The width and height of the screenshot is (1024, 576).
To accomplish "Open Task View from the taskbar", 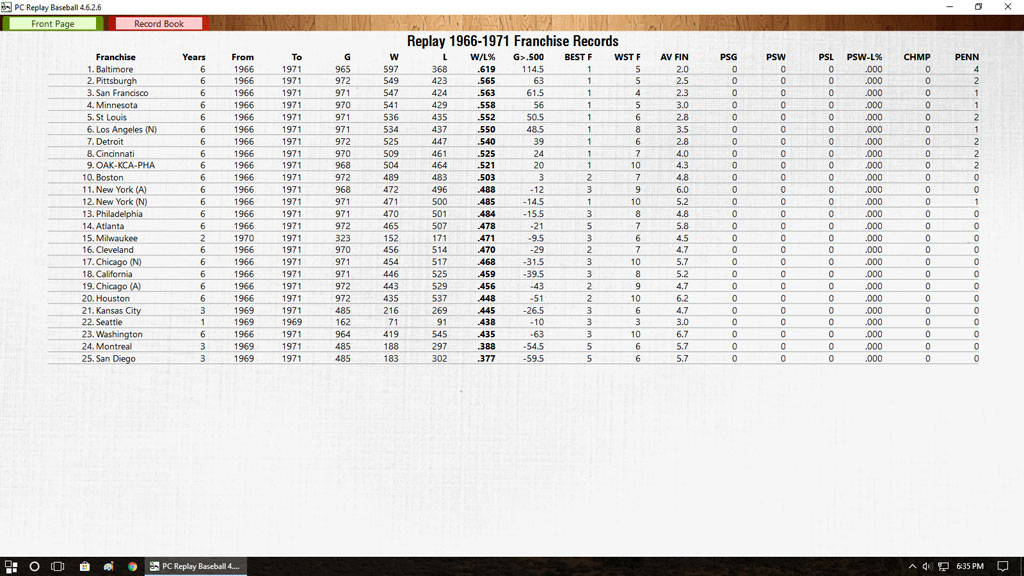I will 58,566.
